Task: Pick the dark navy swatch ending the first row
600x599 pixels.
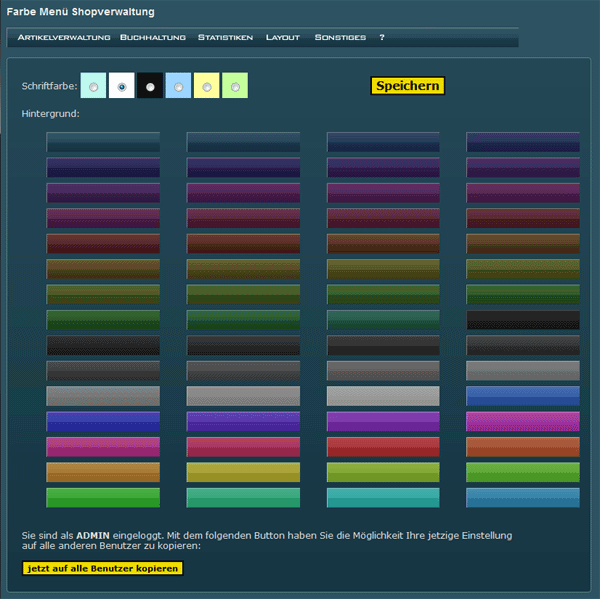Action: [523, 142]
